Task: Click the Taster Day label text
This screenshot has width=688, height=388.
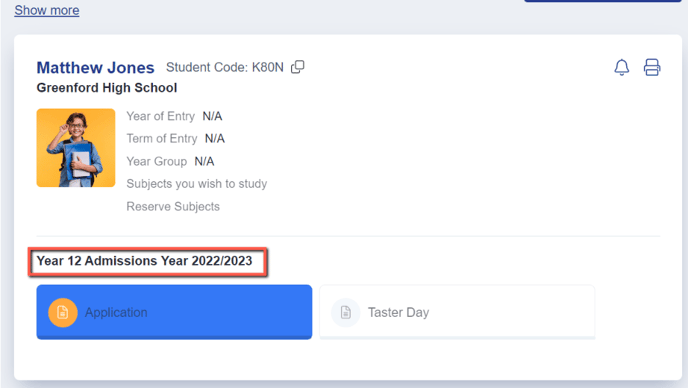Action: point(398,313)
